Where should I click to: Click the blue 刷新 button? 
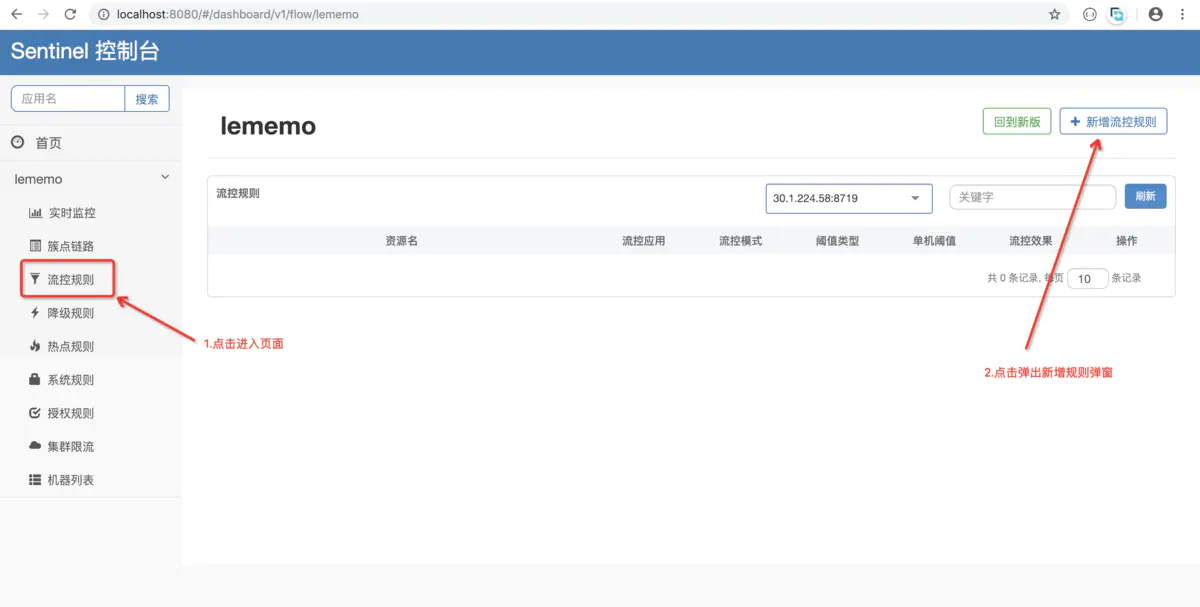tap(1145, 197)
